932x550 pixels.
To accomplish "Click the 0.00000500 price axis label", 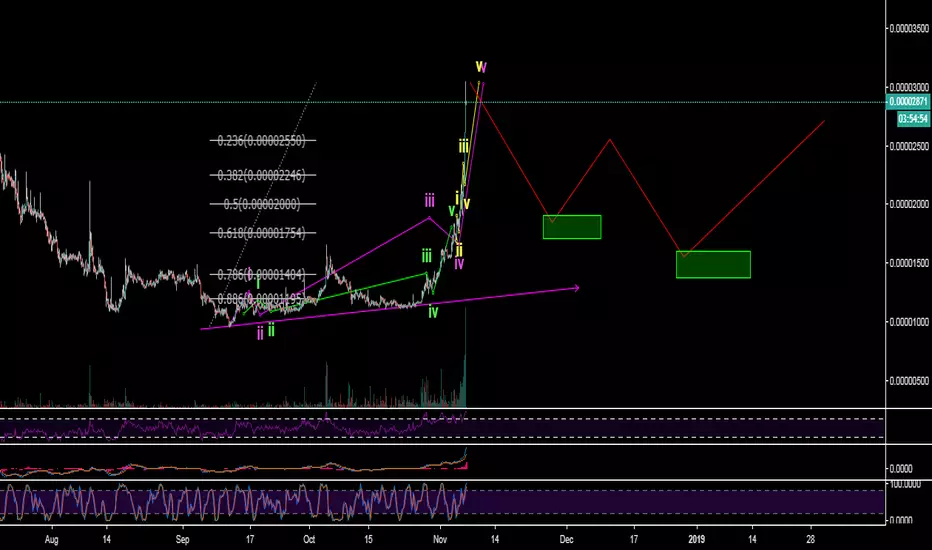I will (x=909, y=381).
